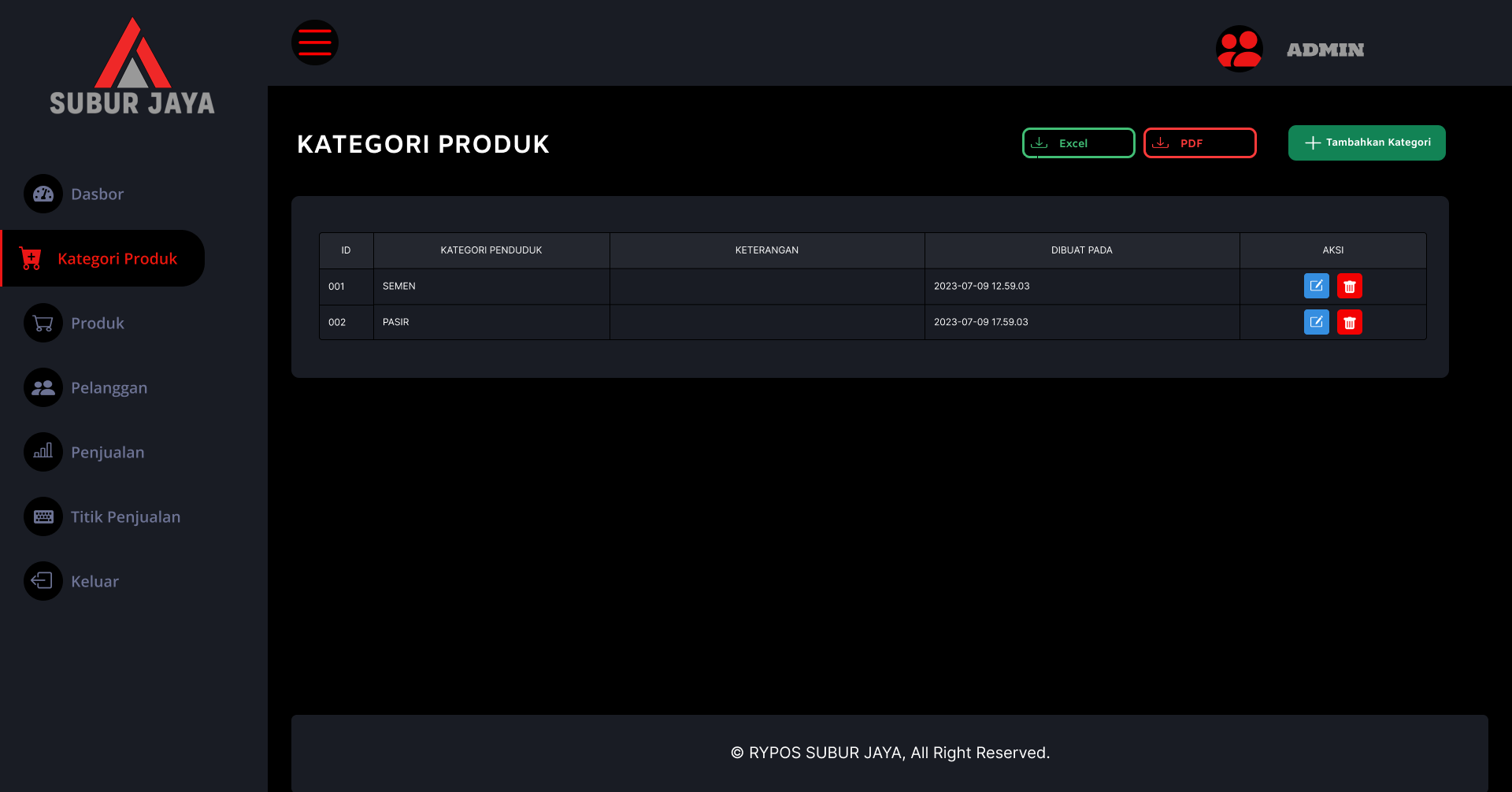Toggle the sidebar with hamburger menu
This screenshot has width=1512, height=792.
[314, 43]
